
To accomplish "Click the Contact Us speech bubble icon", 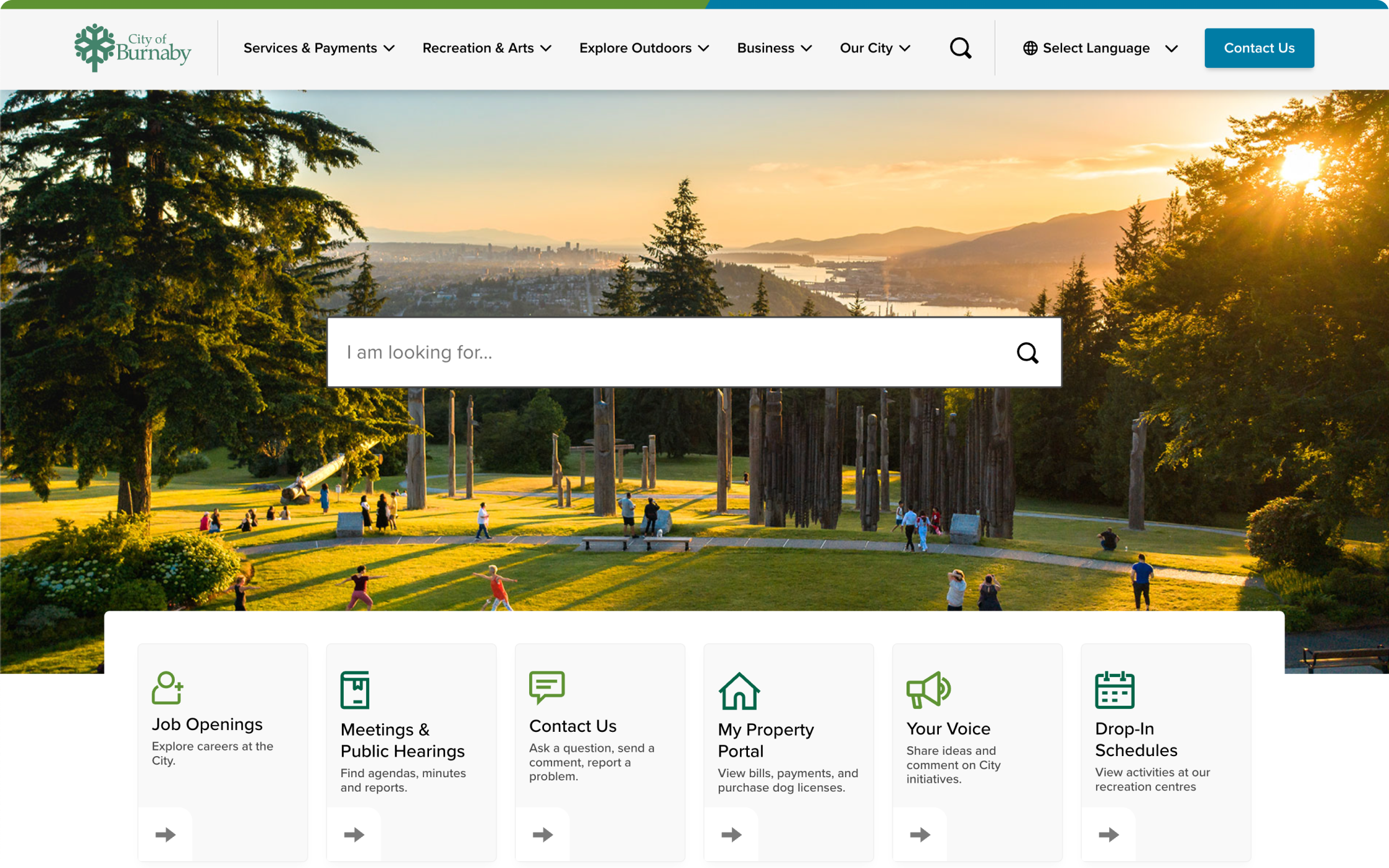I will pyautogui.click(x=547, y=687).
